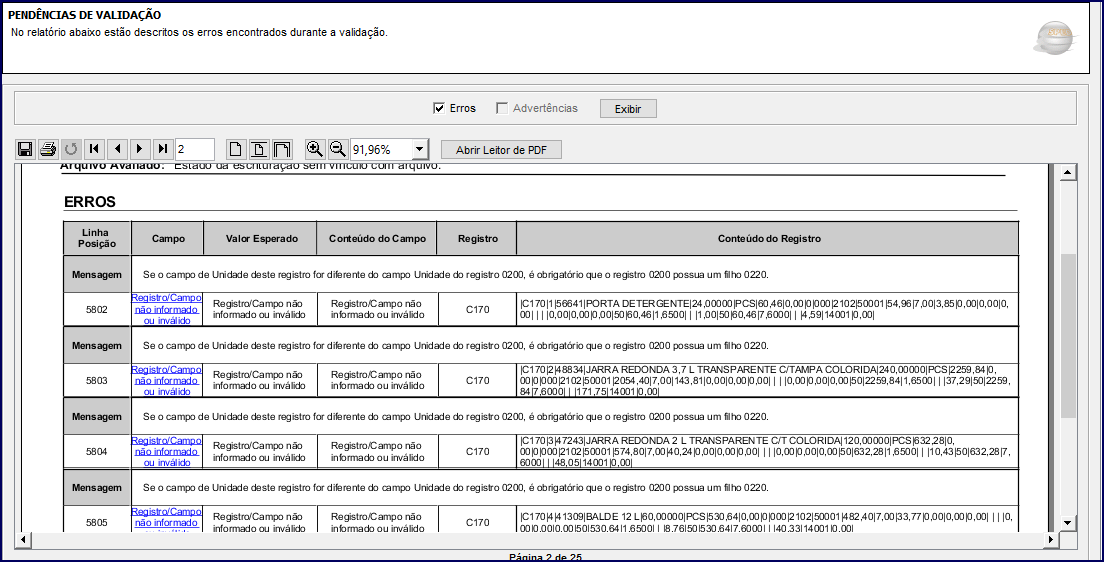Click Abrir Leitor de PDF button
The image size is (1104, 562).
point(501,150)
